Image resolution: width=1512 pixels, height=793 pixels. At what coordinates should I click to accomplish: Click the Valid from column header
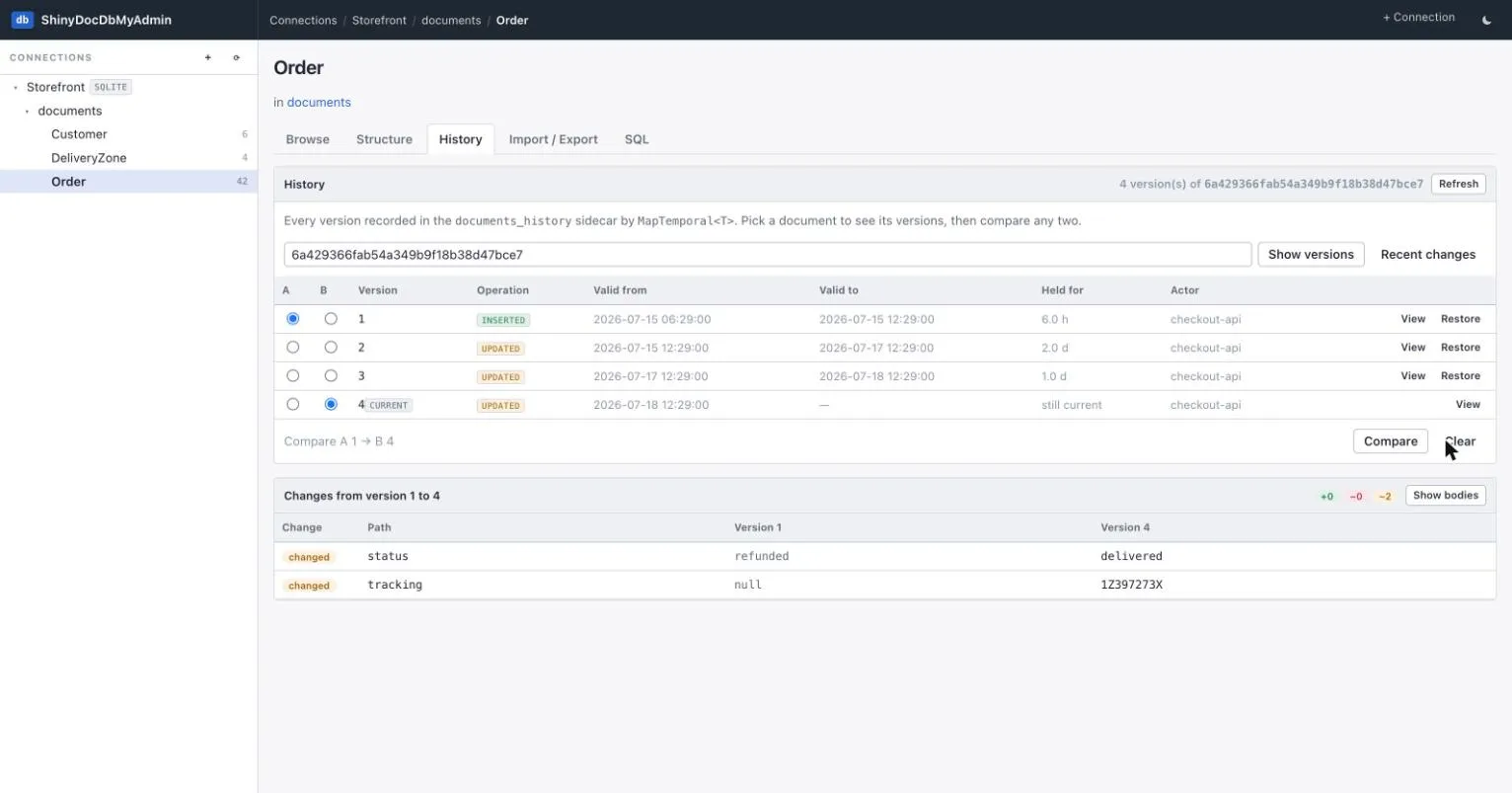point(620,290)
